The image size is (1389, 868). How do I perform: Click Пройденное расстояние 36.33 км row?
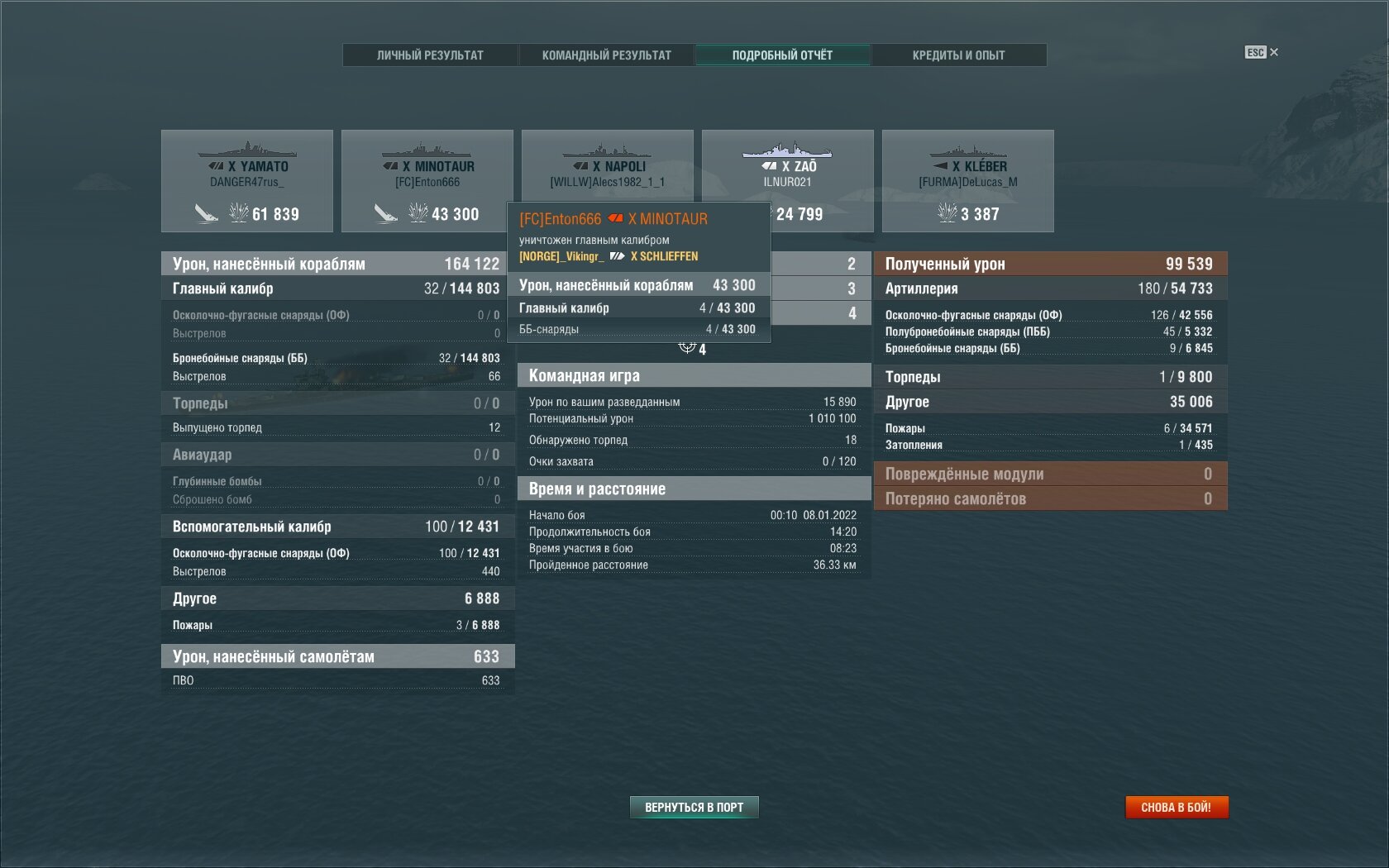point(693,565)
